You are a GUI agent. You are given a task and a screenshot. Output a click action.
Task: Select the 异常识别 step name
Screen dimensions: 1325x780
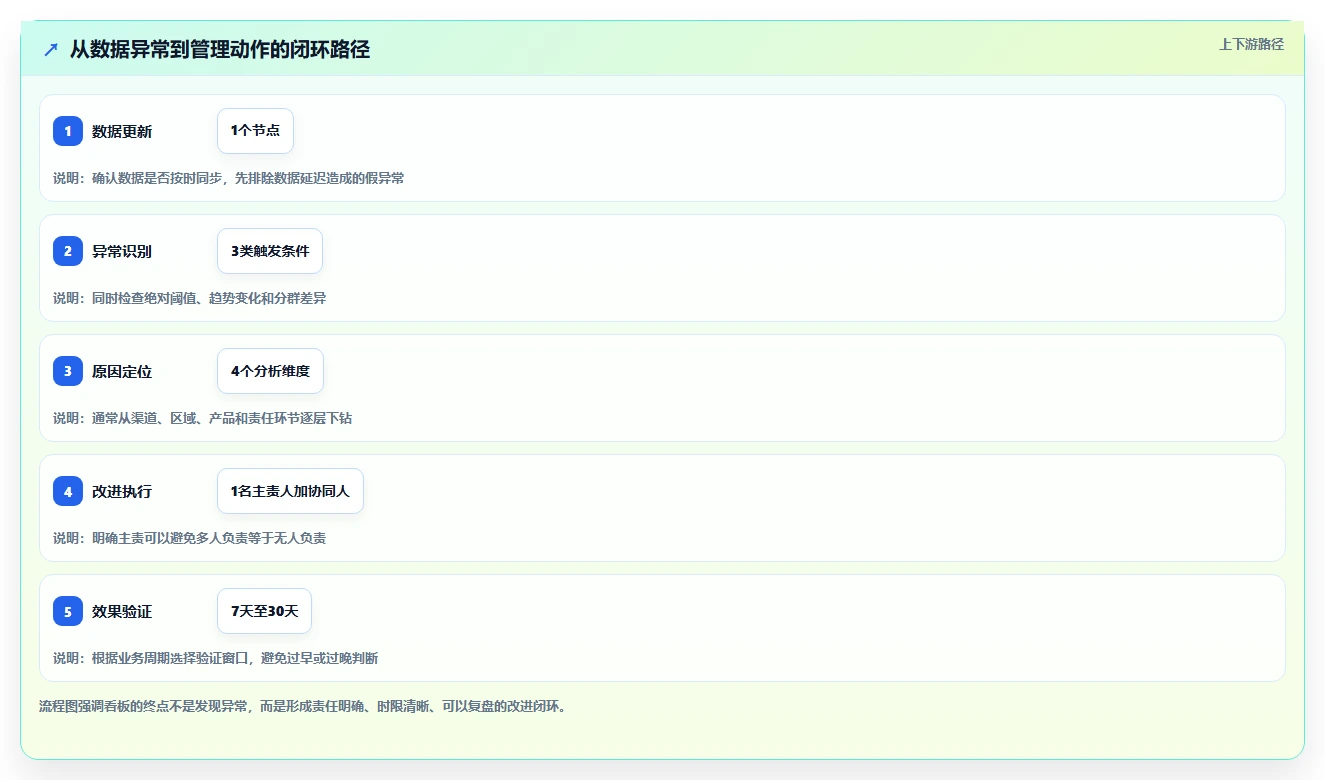click(x=122, y=251)
